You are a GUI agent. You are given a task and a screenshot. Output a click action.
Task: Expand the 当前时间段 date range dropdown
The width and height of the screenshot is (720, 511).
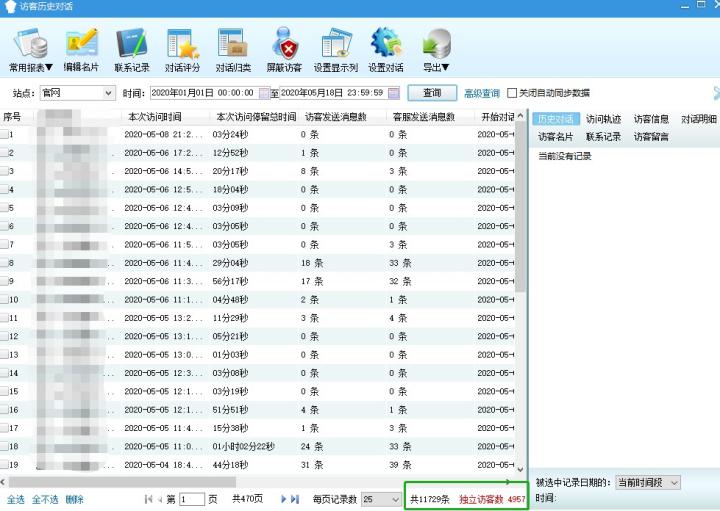point(673,482)
